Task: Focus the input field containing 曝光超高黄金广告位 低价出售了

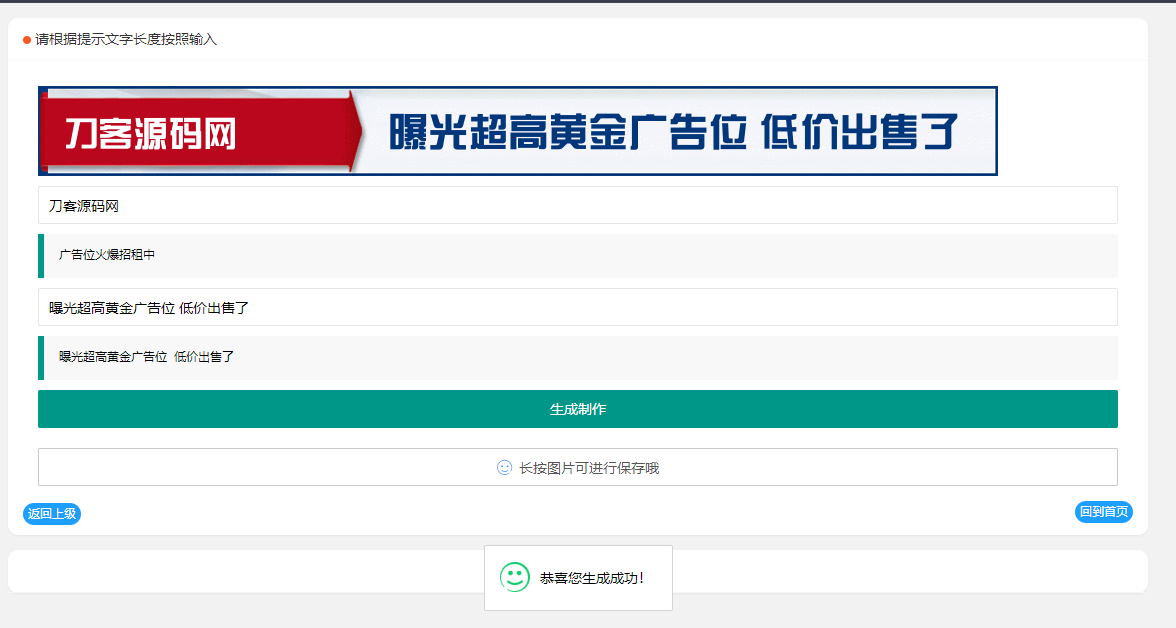Action: [578, 308]
